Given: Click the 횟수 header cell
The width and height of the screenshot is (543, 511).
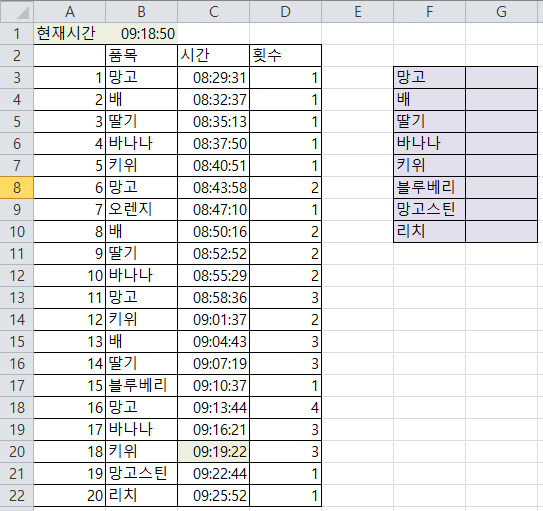Looking at the screenshot, I should coord(285,55).
